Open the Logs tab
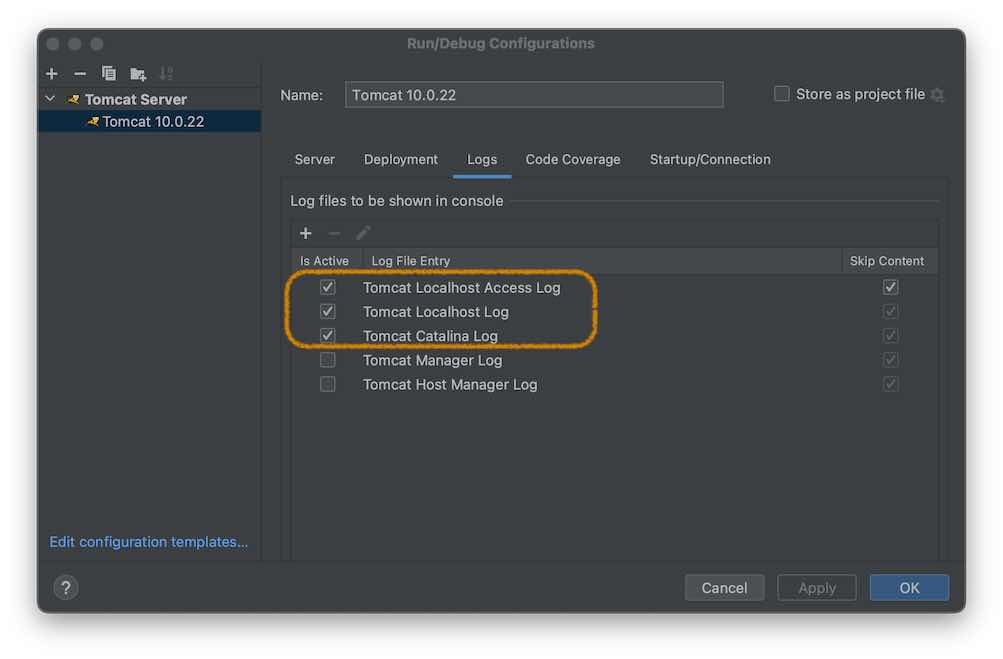The width and height of the screenshot is (1003, 659). click(482, 159)
